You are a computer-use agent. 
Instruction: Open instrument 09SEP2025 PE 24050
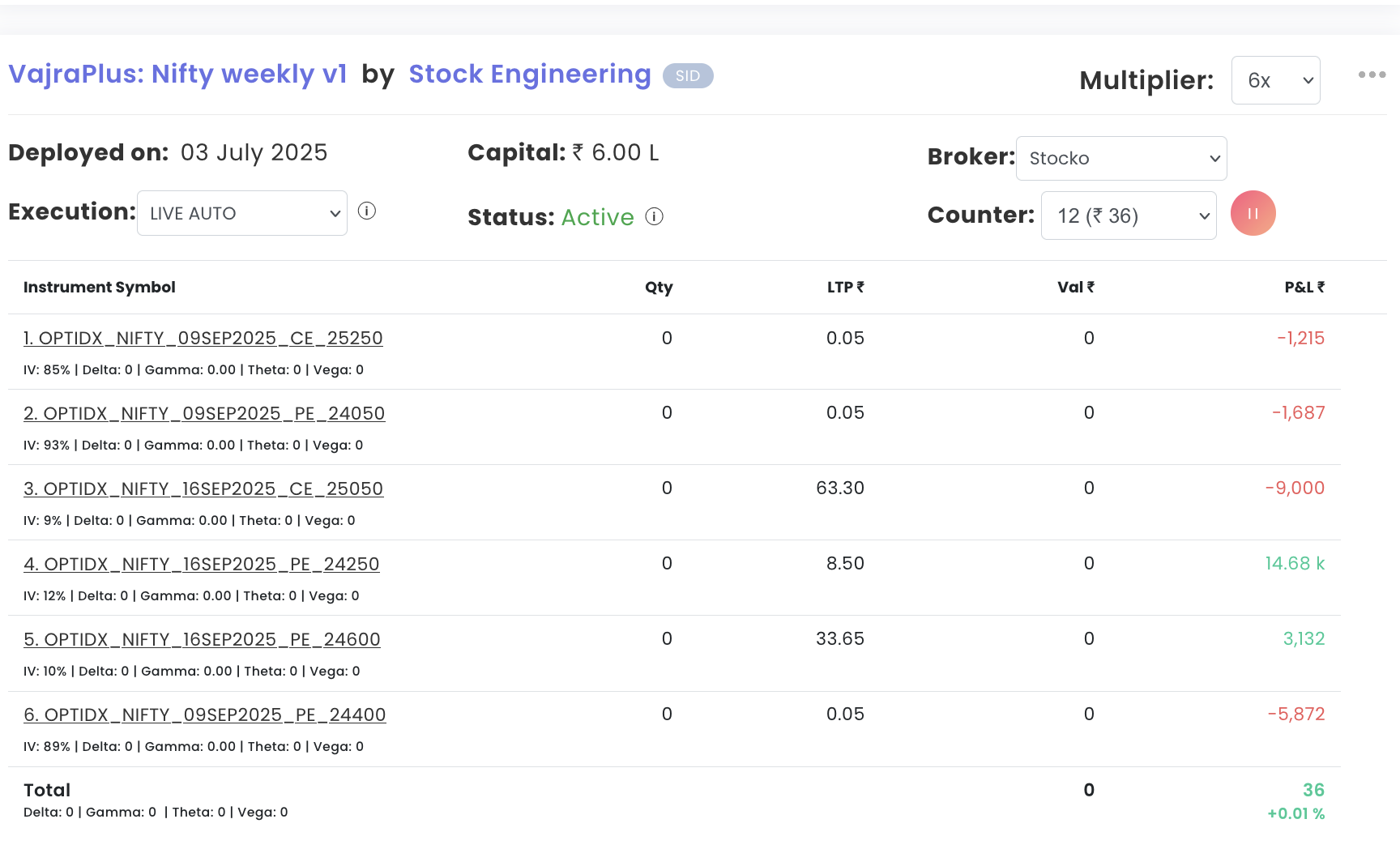point(204,413)
